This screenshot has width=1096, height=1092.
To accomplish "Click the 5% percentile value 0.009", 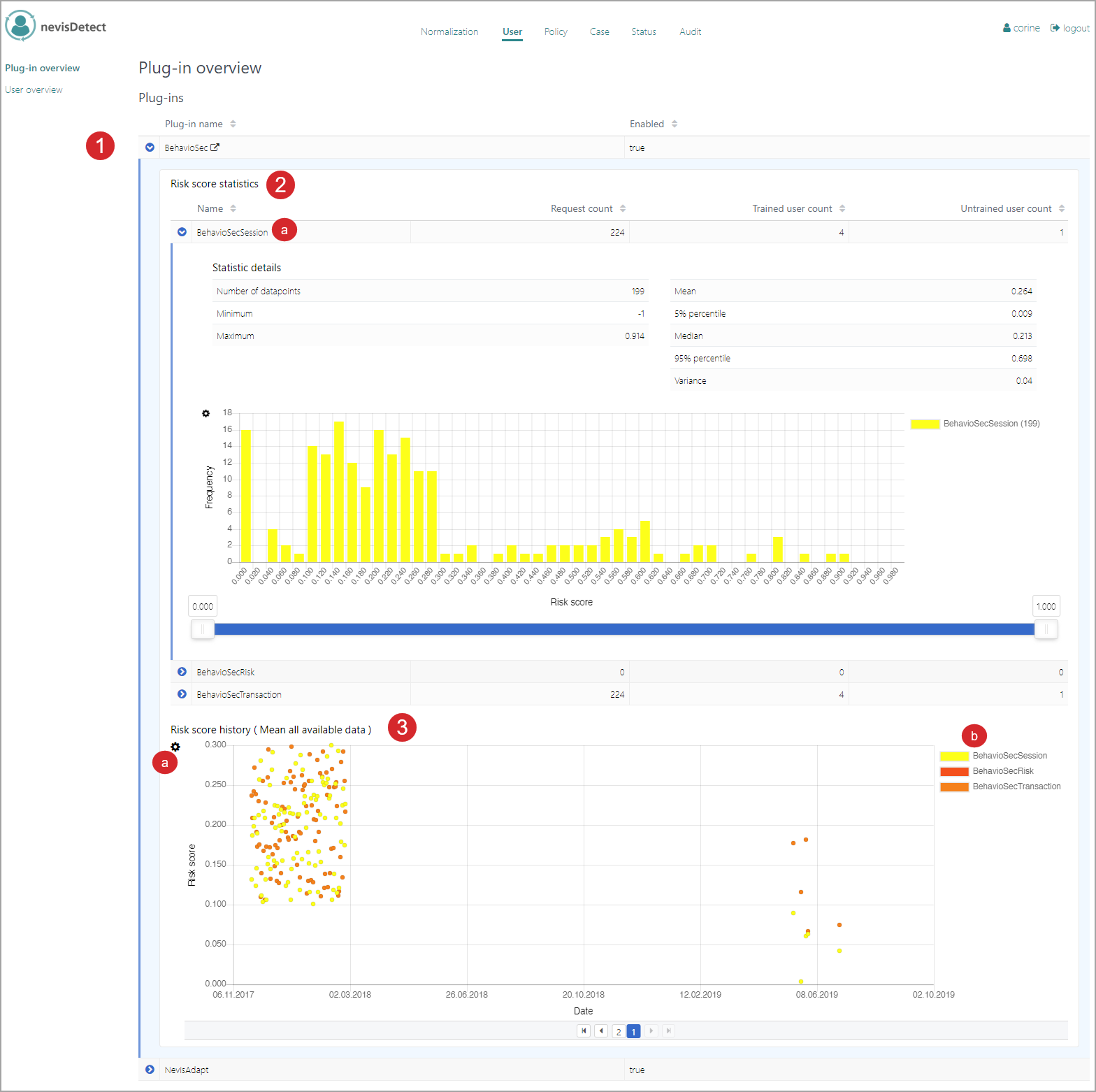I will 1022,313.
